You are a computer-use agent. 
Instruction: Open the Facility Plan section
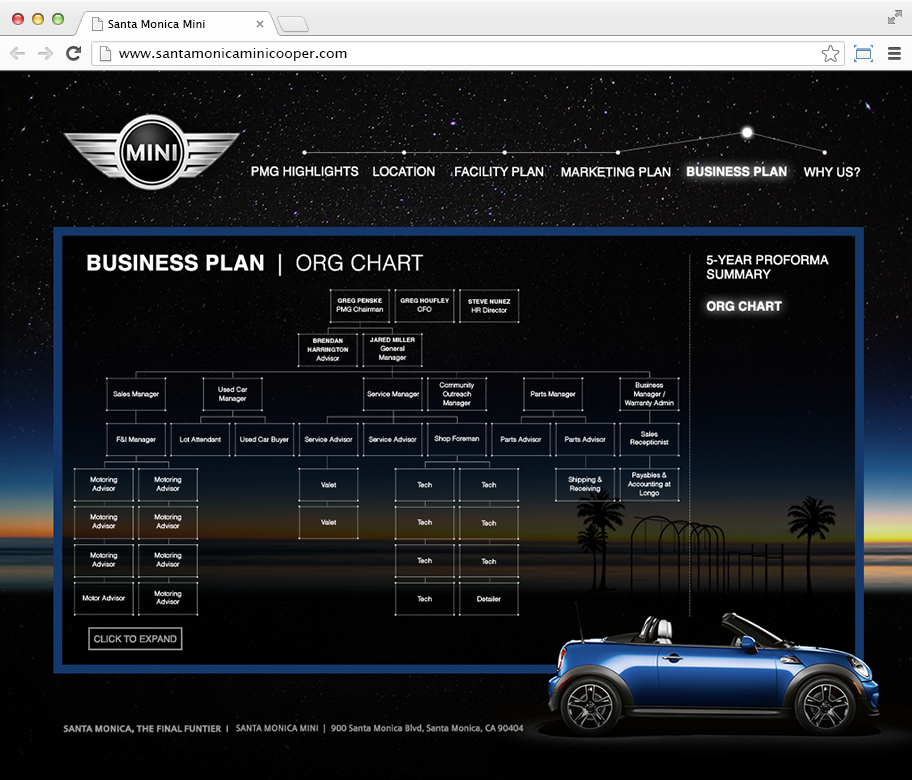tap(499, 172)
